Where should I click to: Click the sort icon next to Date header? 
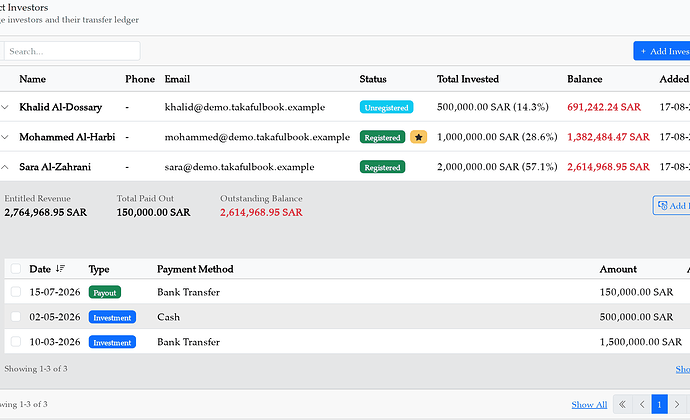60,269
